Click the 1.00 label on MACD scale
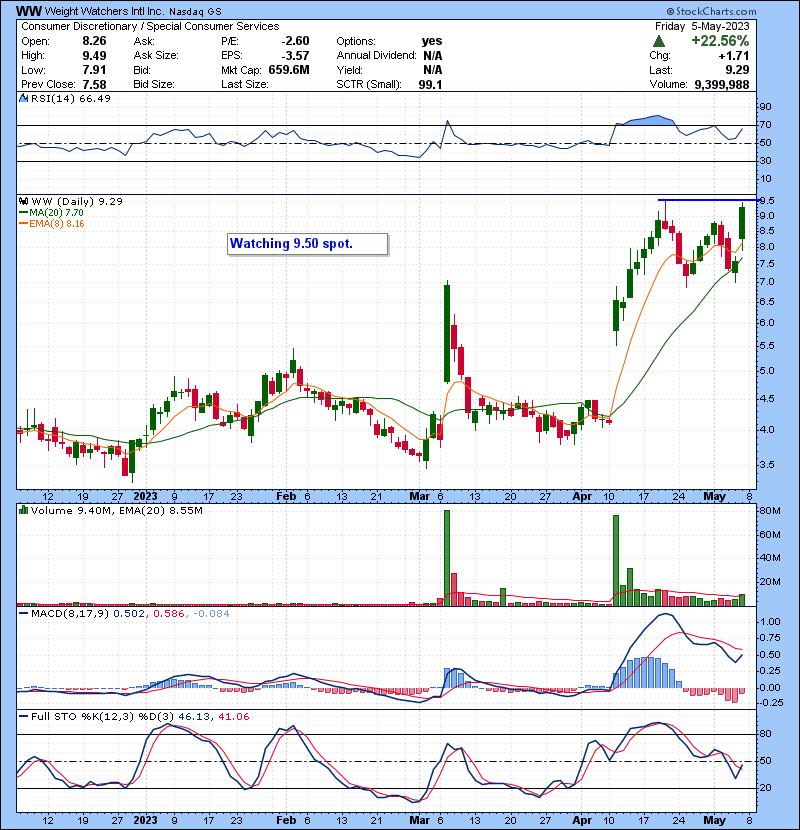The image size is (800, 830). click(769, 621)
